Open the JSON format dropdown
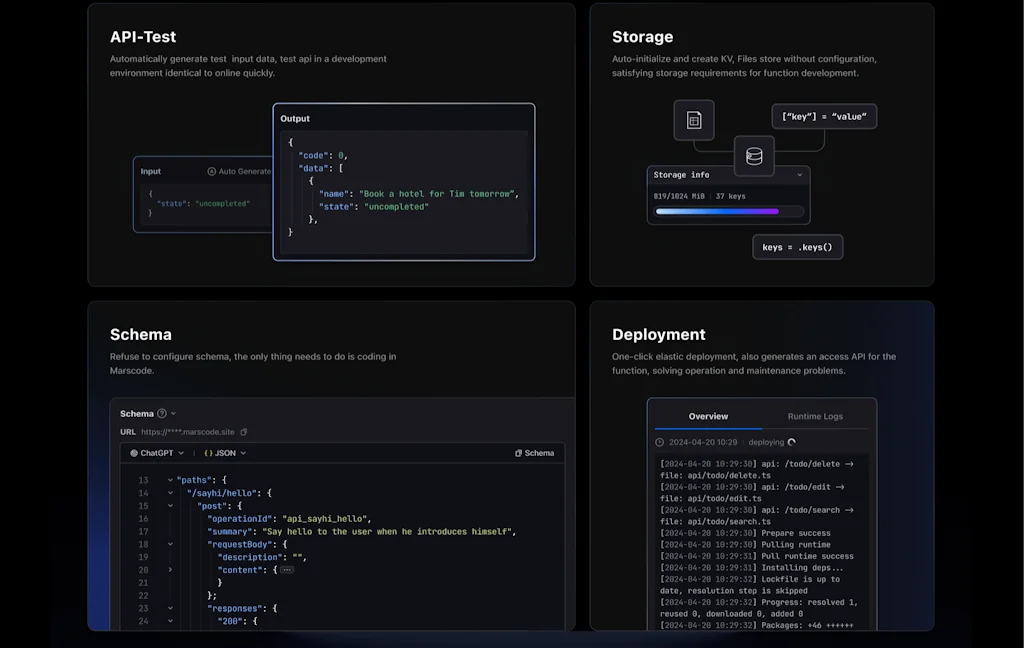This screenshot has width=1024, height=648. coord(241,453)
